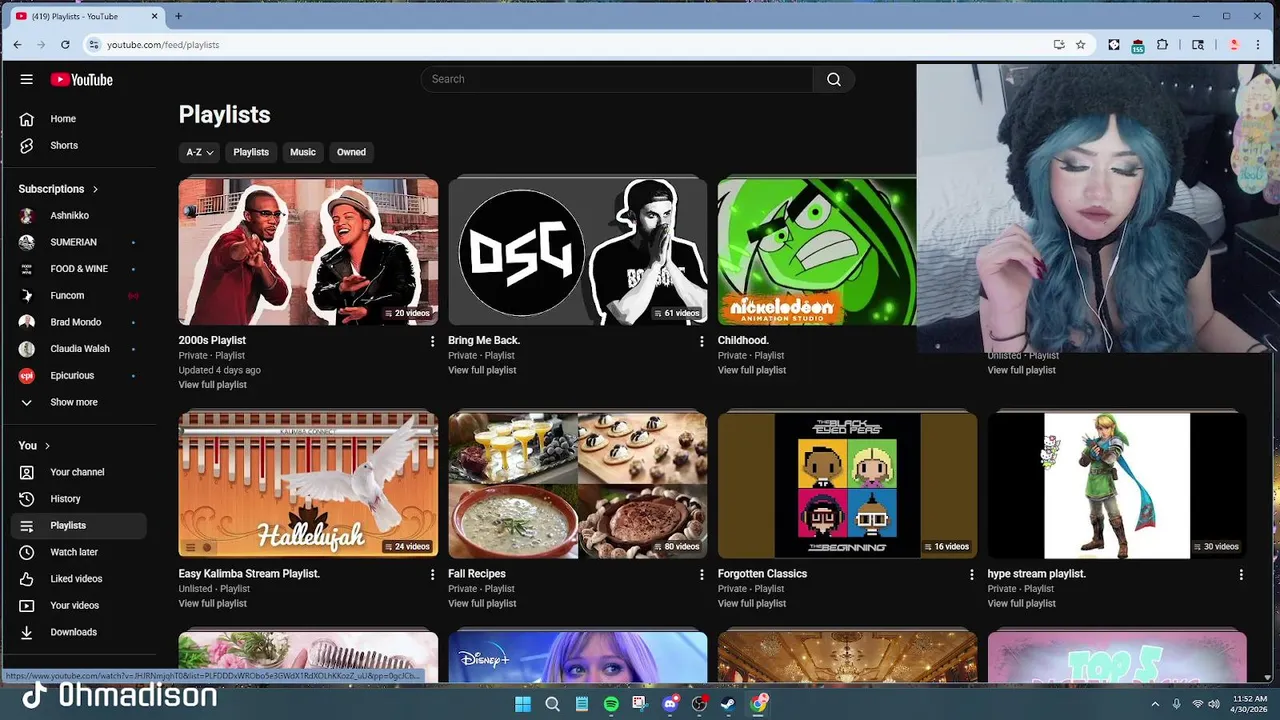The width and height of the screenshot is (1280, 720).
Task: View full playlist for 2000s Playlist
Action: [212, 385]
